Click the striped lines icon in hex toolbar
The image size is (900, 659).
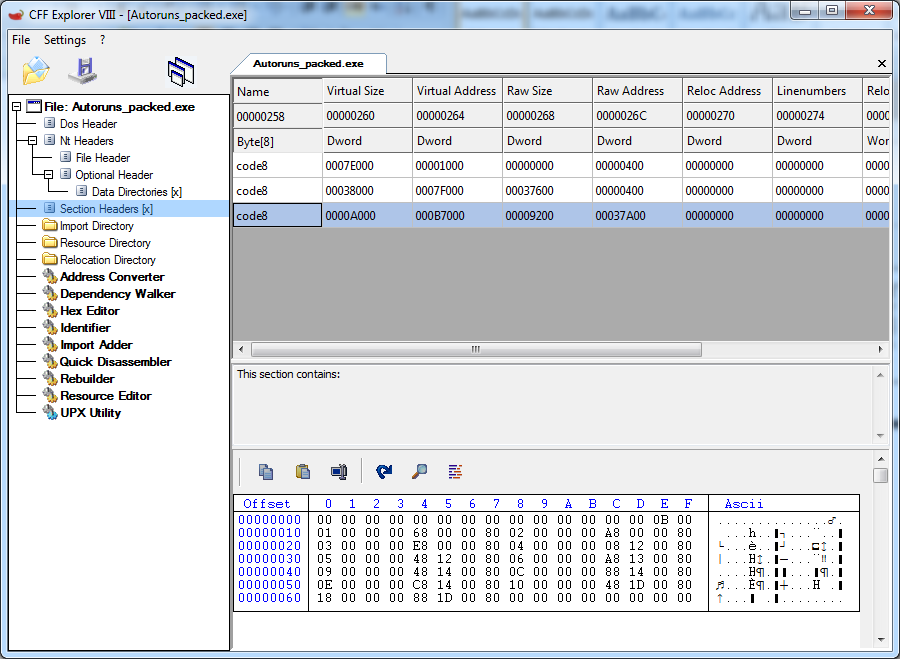(x=455, y=472)
